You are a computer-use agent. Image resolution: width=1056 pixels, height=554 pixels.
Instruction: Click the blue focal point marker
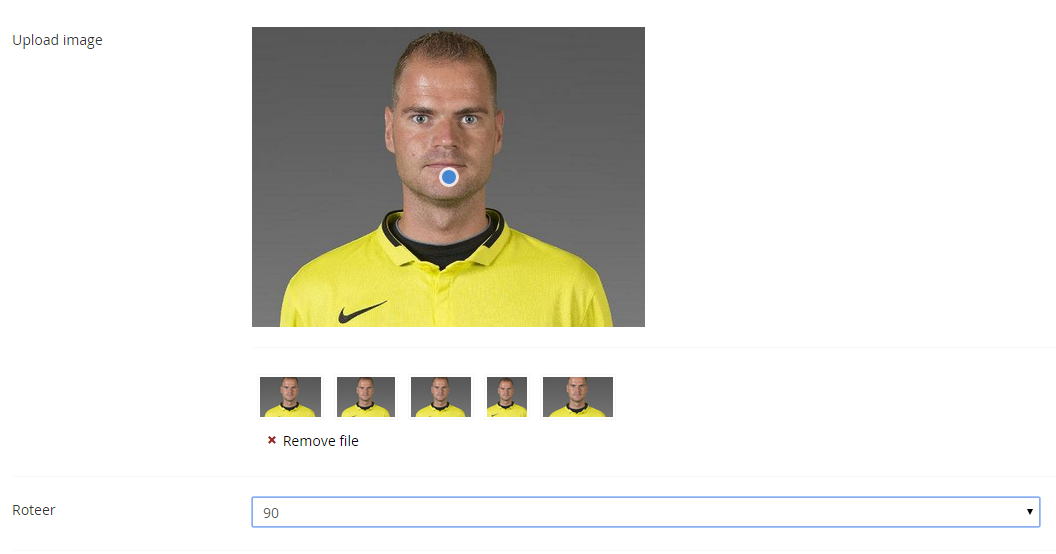pos(449,177)
